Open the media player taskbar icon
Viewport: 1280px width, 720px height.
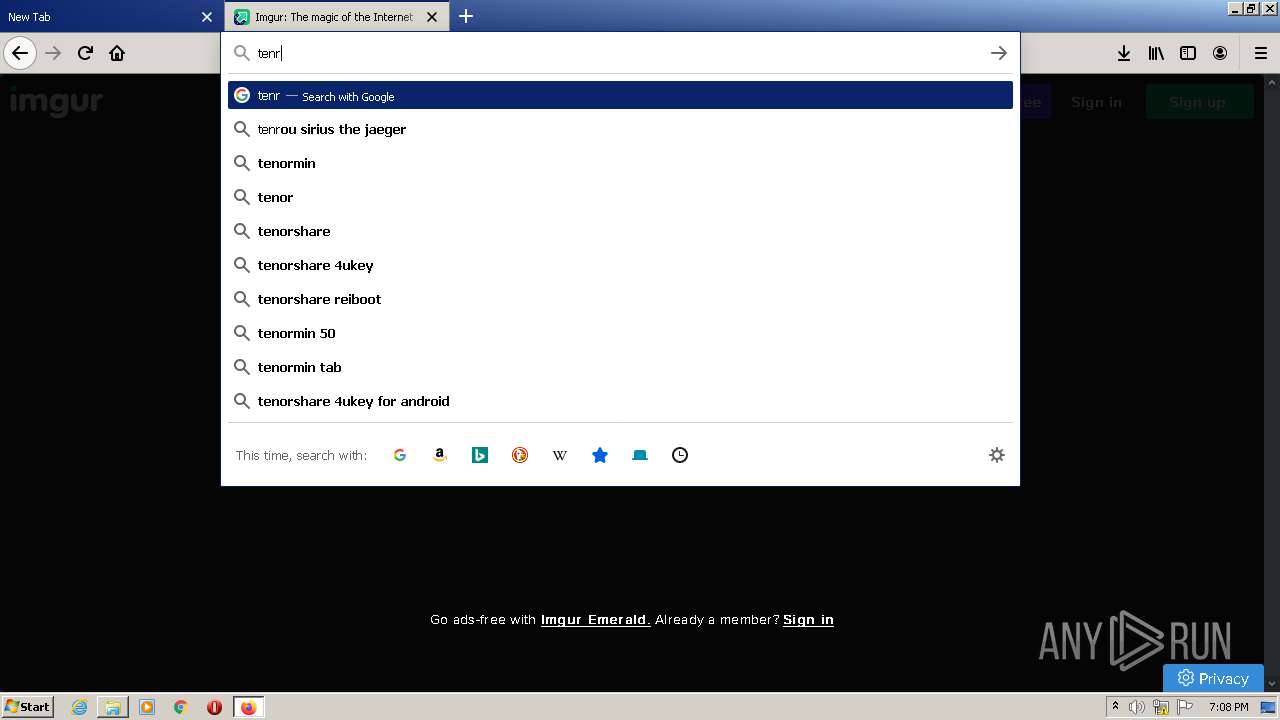point(147,707)
